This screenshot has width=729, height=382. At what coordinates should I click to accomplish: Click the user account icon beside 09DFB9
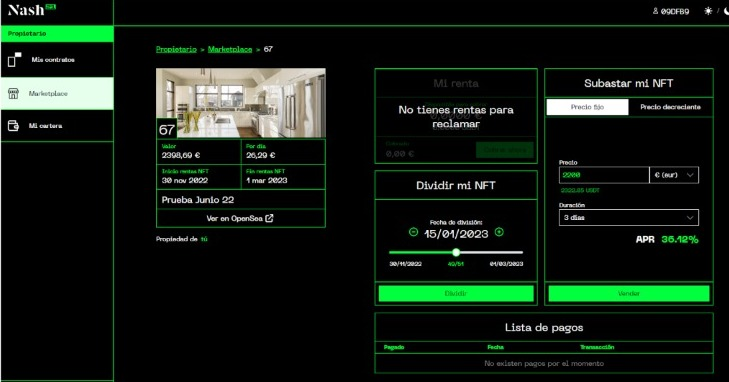[655, 11]
